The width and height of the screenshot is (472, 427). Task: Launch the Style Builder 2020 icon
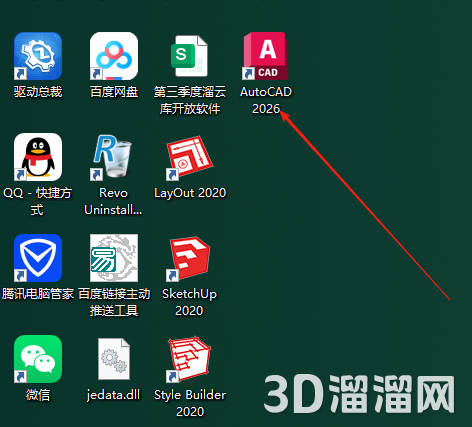[190, 359]
